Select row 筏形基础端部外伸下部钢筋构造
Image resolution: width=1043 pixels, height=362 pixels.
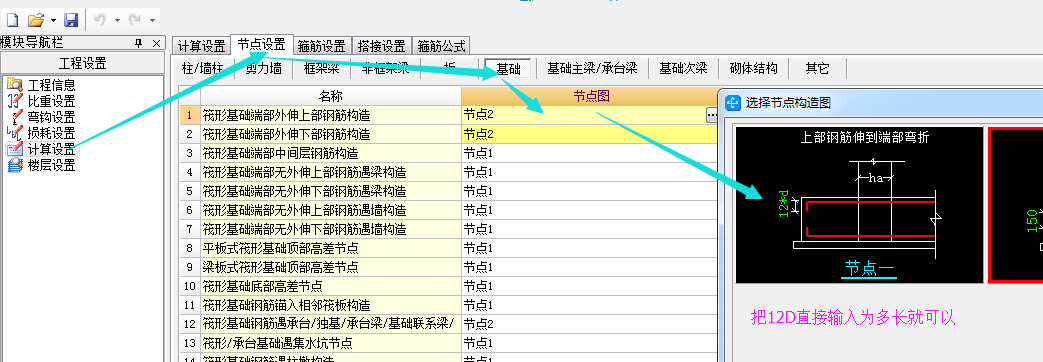pyautogui.click(x=331, y=134)
